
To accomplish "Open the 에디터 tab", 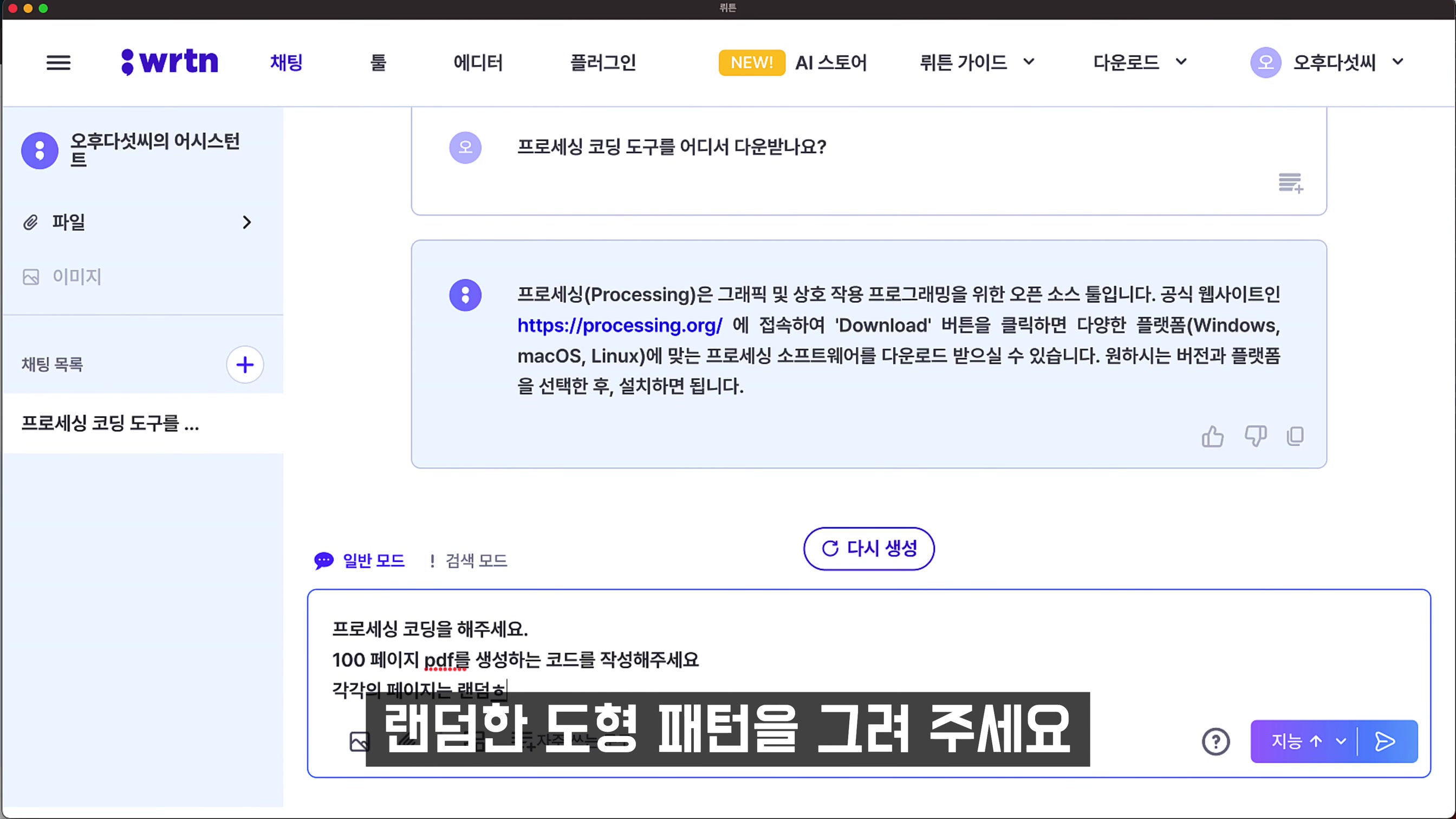I will (x=478, y=62).
